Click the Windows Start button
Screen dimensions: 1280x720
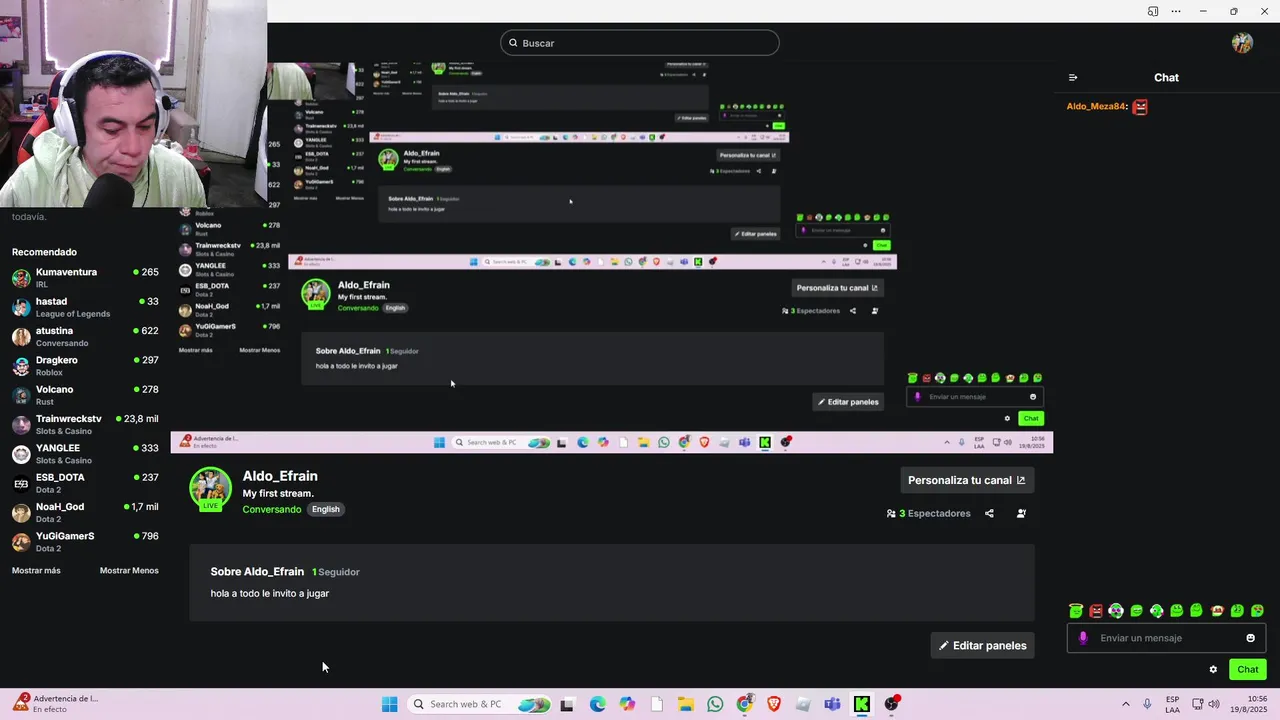tap(390, 704)
